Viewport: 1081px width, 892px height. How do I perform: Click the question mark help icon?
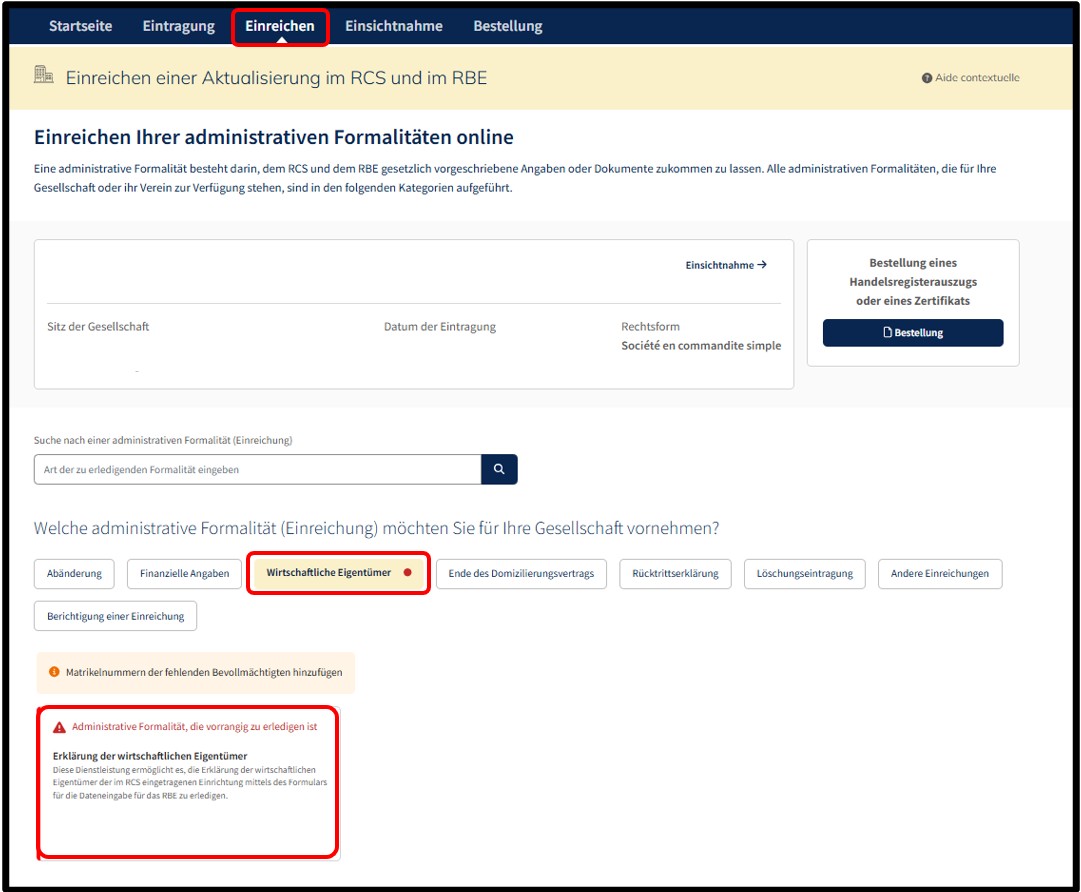(x=927, y=78)
